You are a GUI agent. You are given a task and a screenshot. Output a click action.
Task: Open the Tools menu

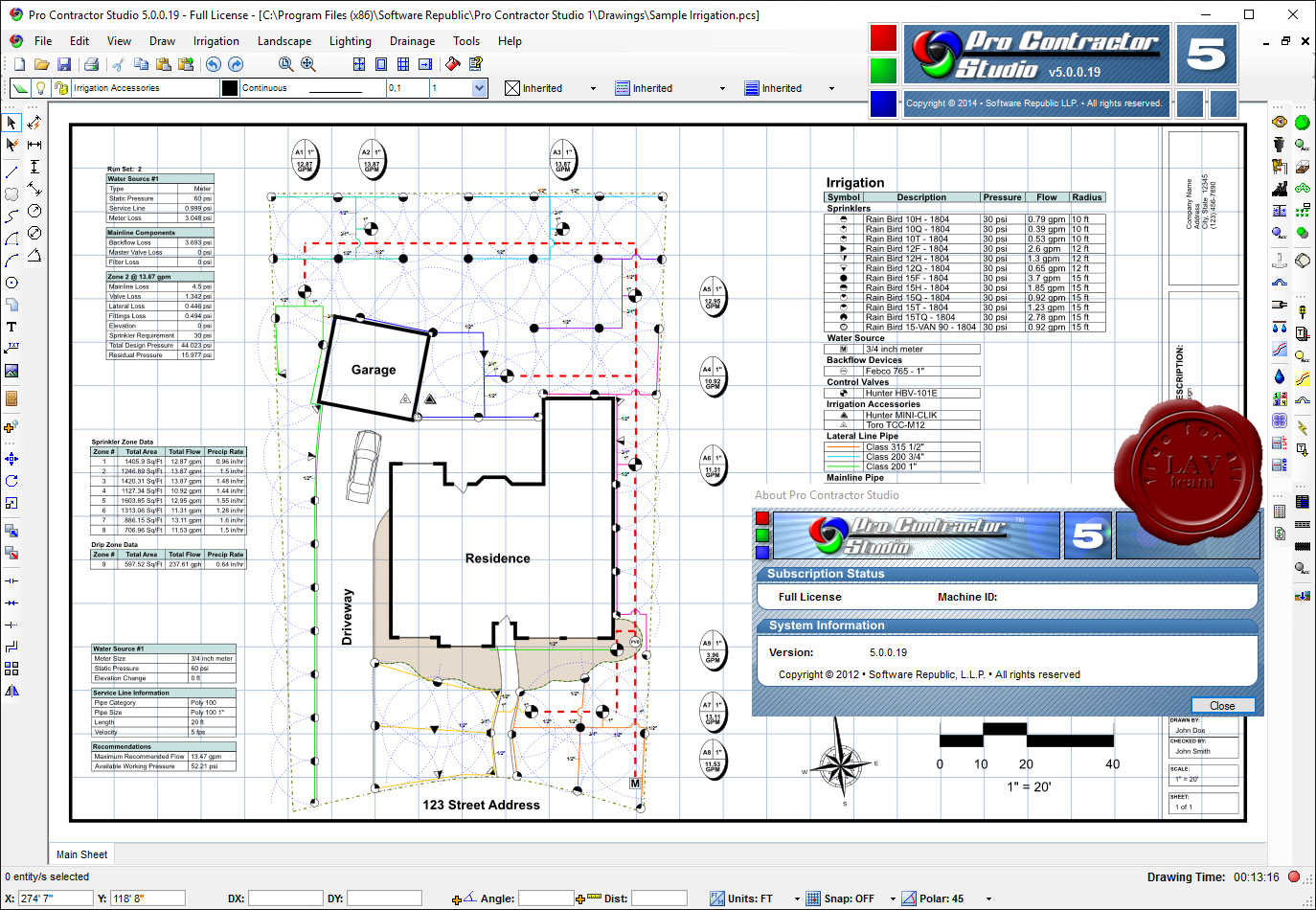point(466,41)
